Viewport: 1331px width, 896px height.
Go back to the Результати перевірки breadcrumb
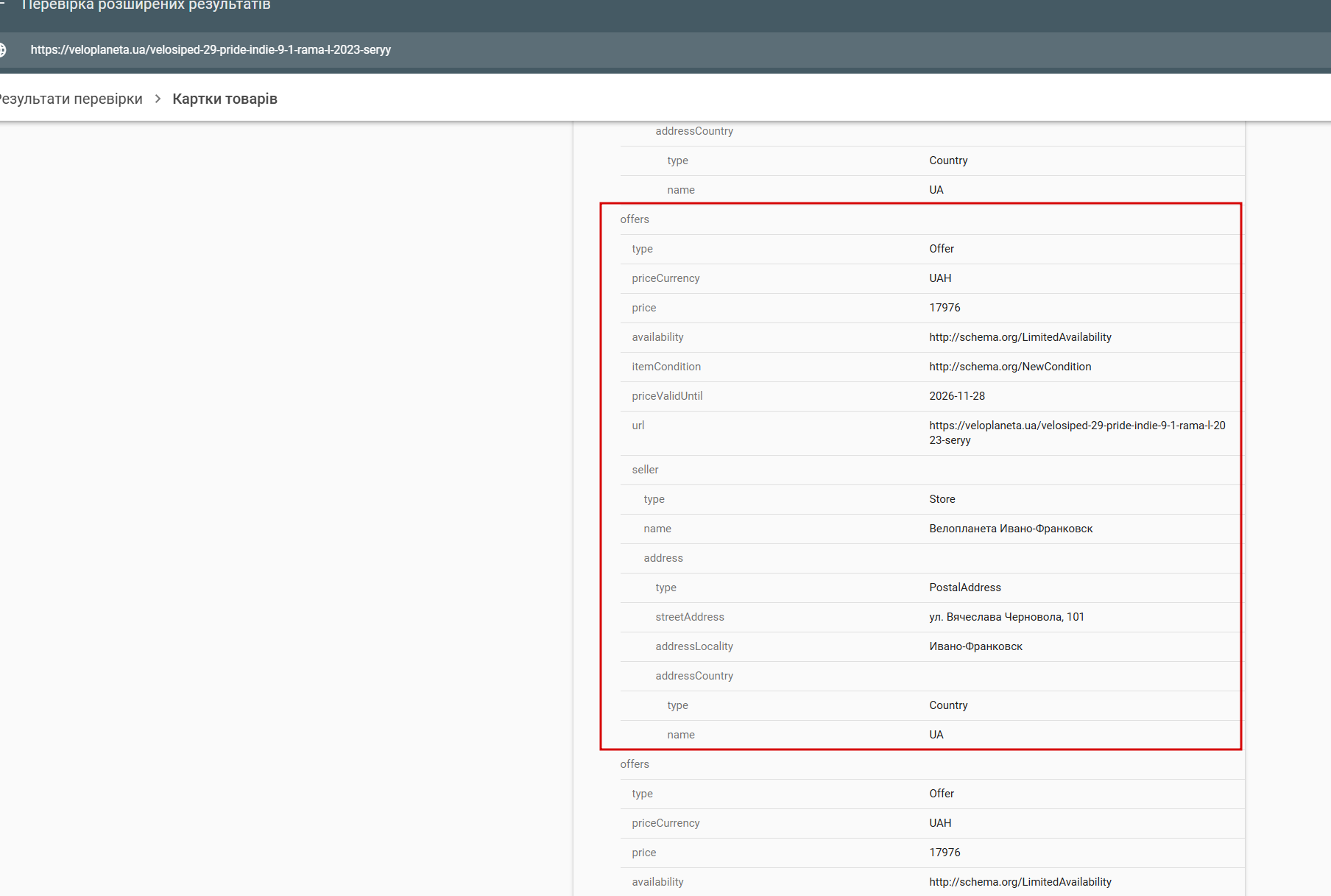coord(71,99)
